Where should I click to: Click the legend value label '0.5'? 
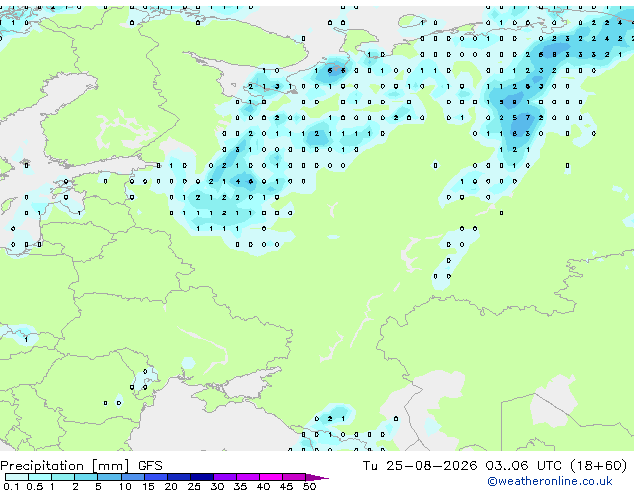tap(34, 486)
